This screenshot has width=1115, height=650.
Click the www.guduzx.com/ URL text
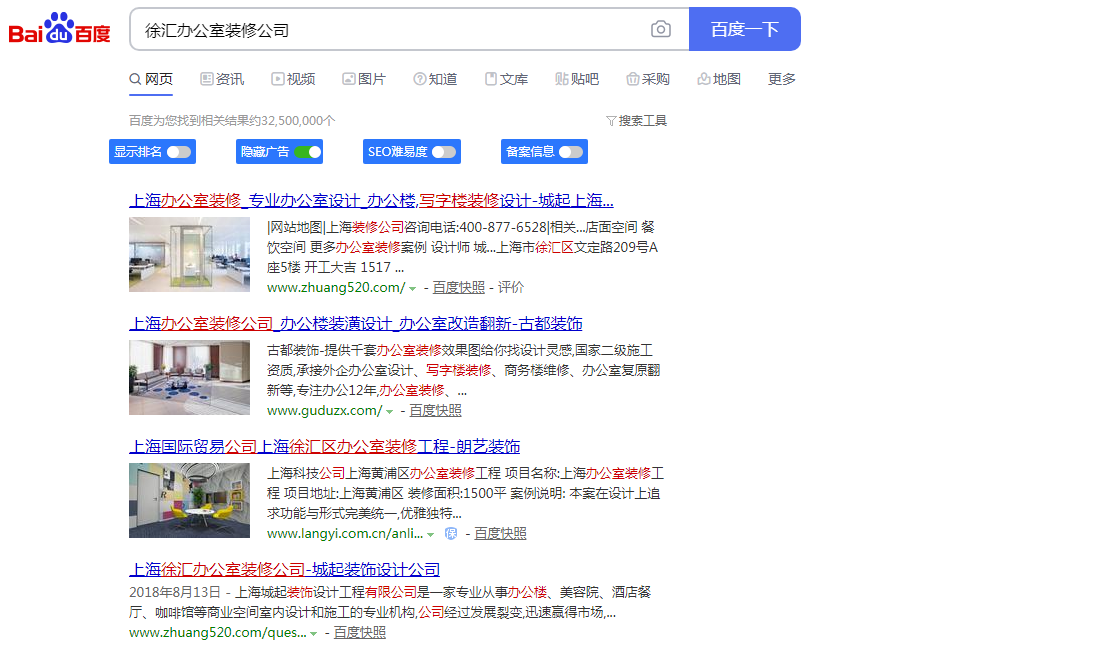click(x=324, y=410)
